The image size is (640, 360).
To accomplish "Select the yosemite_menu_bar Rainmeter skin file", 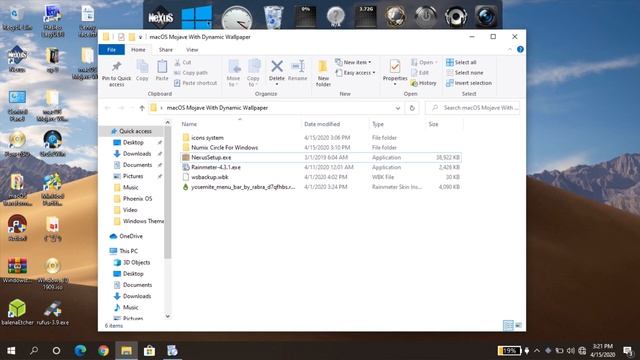I will point(243,187).
